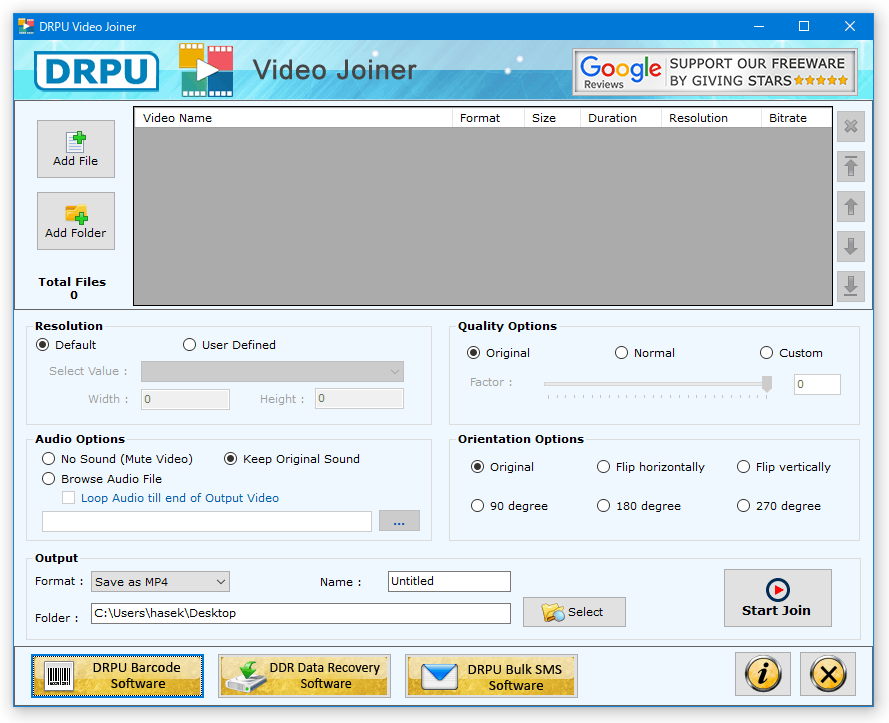Click the output Name field showing Untitled

pyautogui.click(x=449, y=581)
